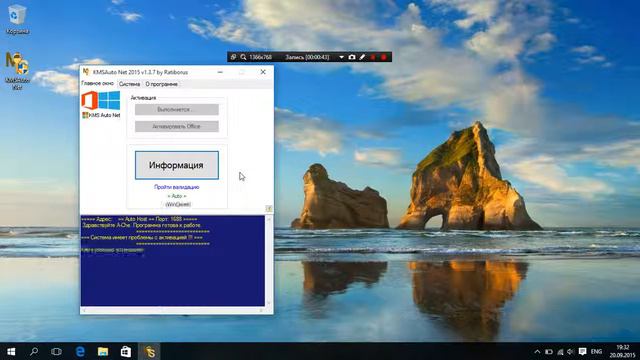Click the 'Система имеет проблемы с активацией' log line
The image size is (640, 360).
tap(142, 237)
